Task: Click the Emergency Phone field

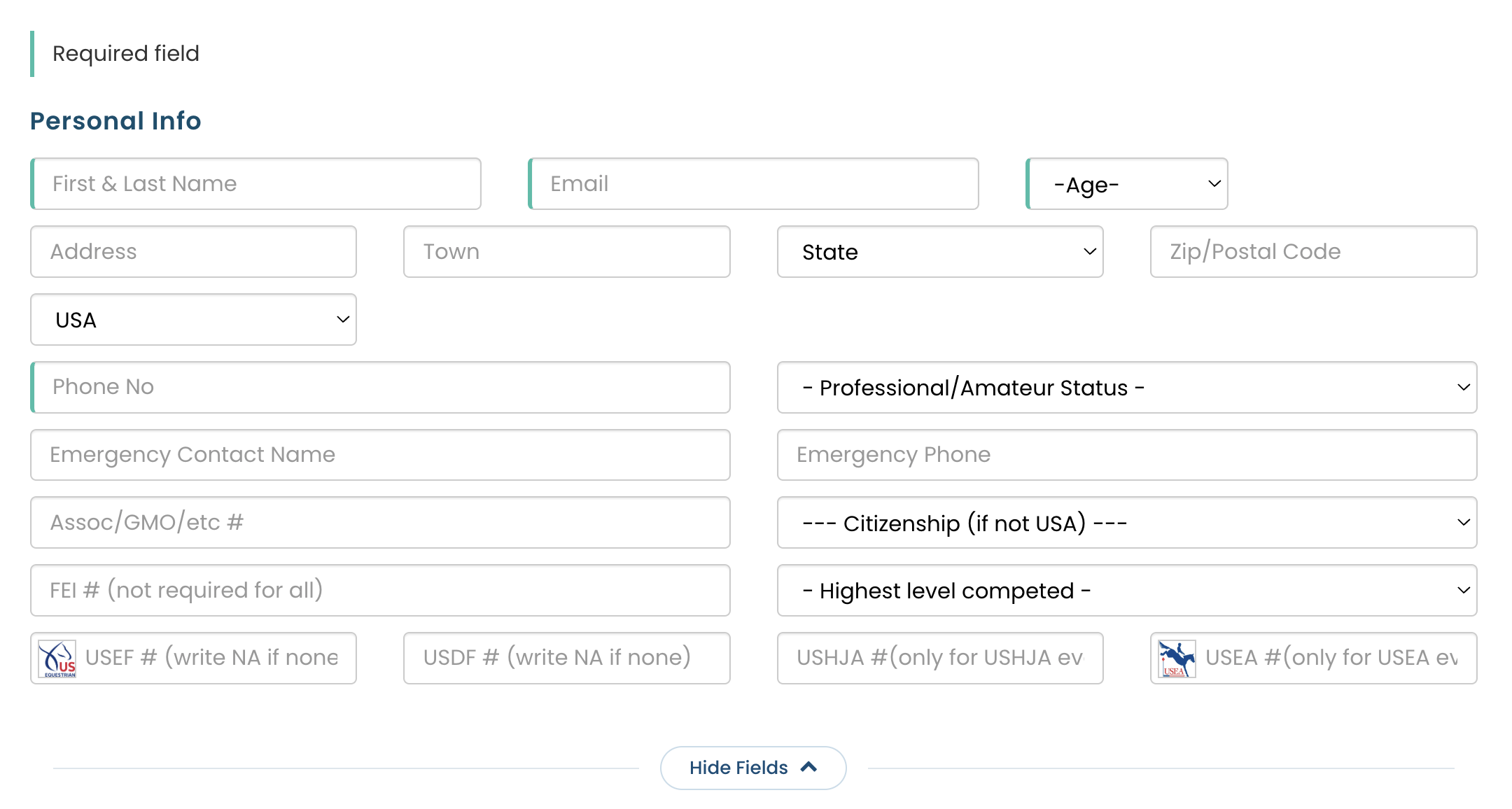Action: point(1127,455)
